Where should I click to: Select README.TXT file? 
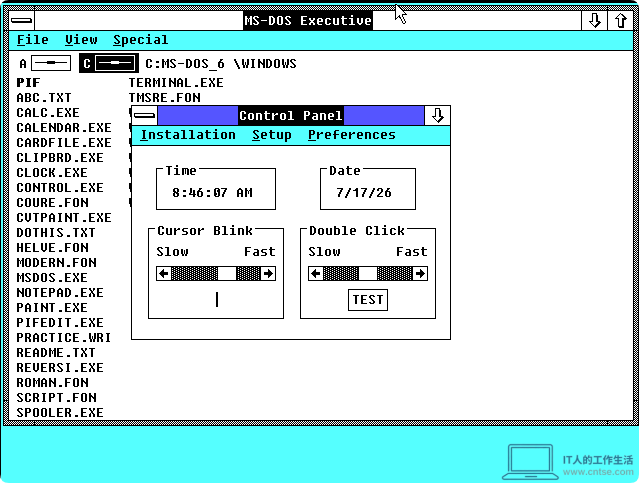click(x=56, y=353)
